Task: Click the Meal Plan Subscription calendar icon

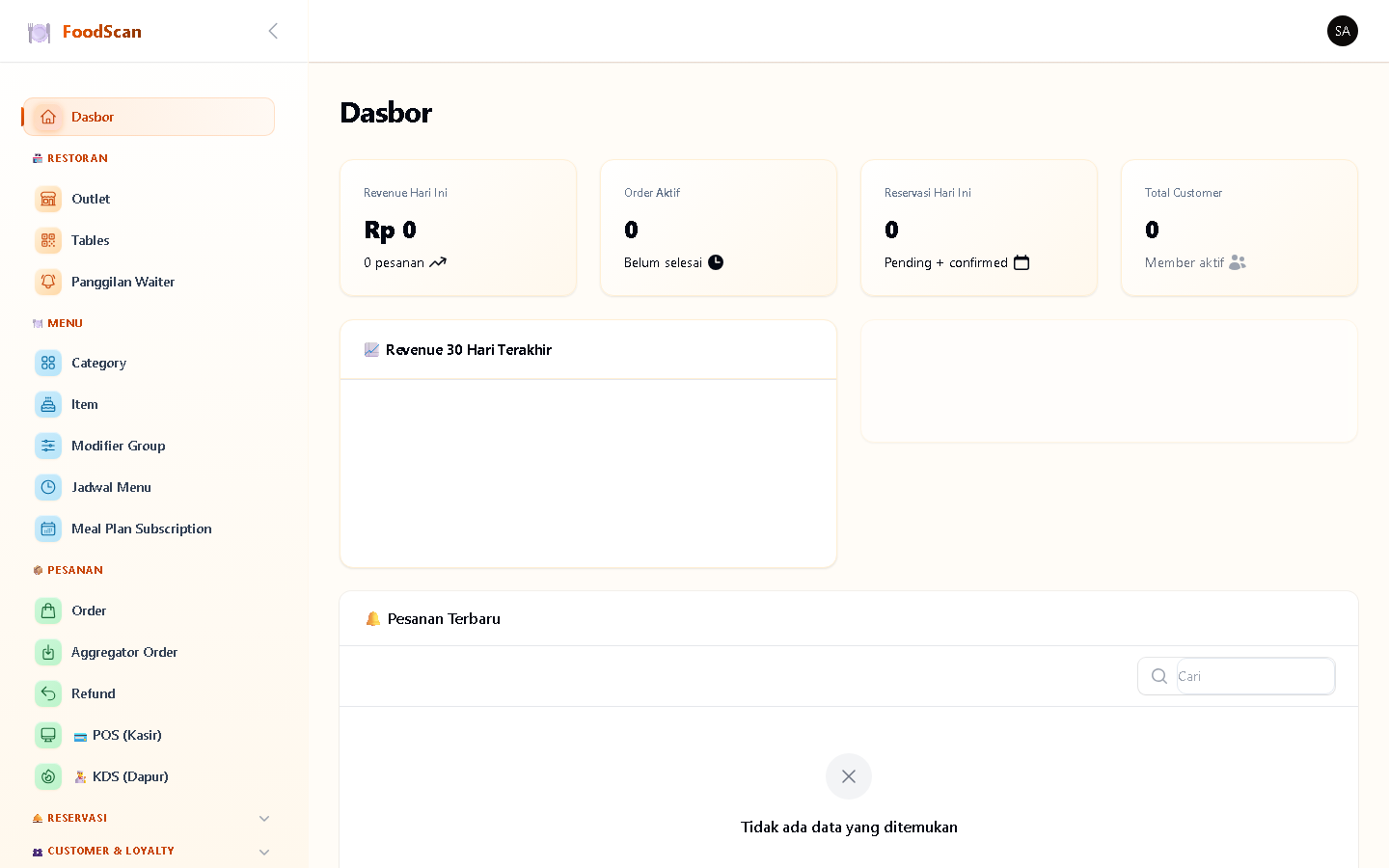Action: [48, 529]
